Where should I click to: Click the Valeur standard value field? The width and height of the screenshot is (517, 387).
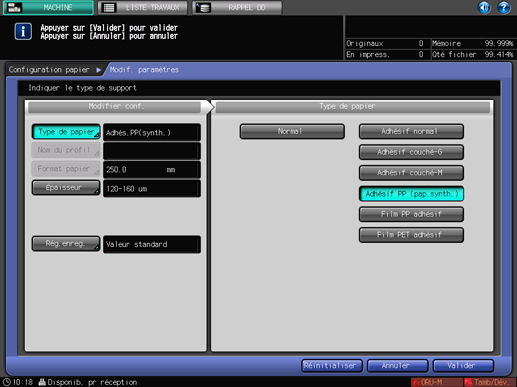click(x=152, y=244)
